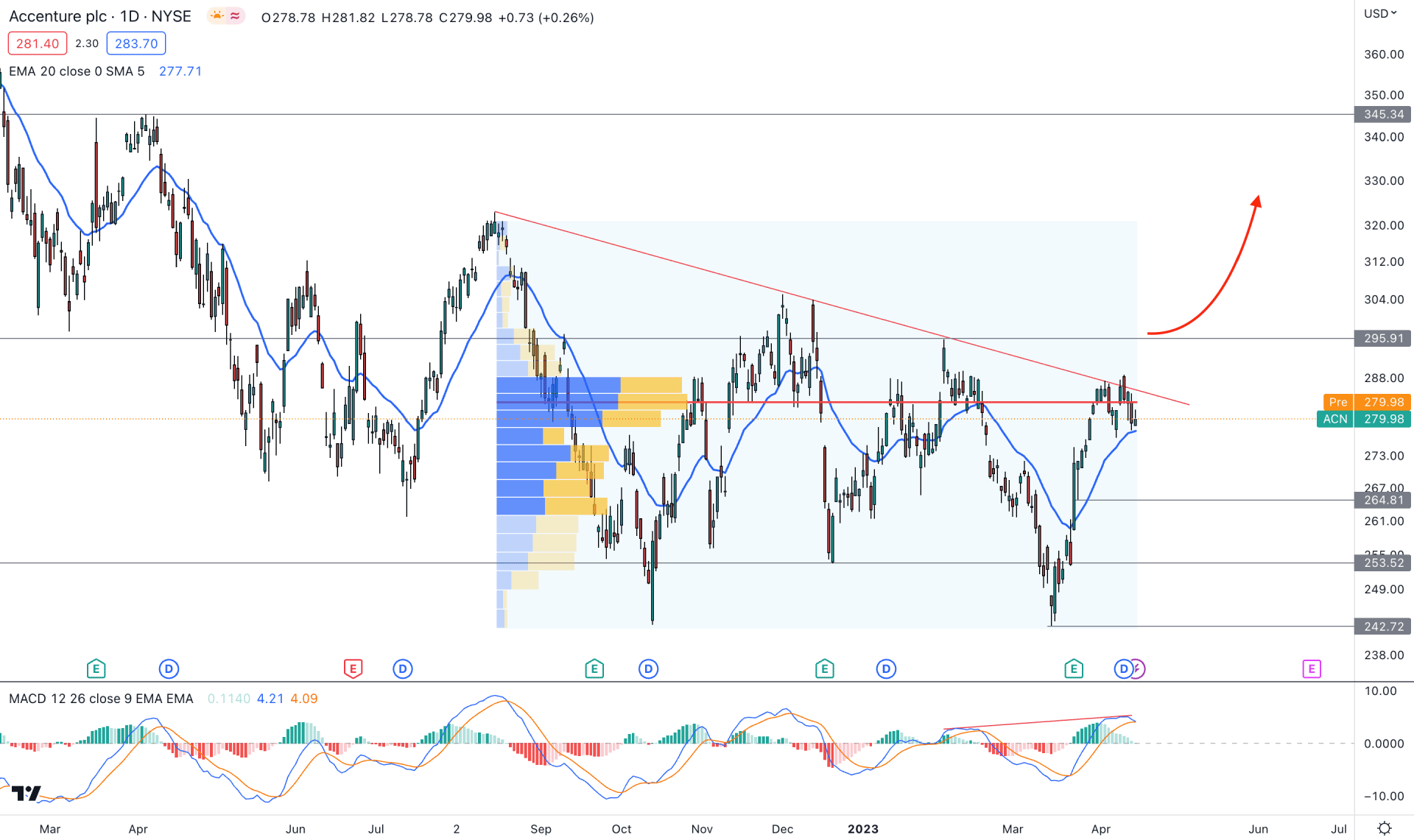
Task: Click the first green E marker near Mar 2022
Action: click(x=96, y=668)
